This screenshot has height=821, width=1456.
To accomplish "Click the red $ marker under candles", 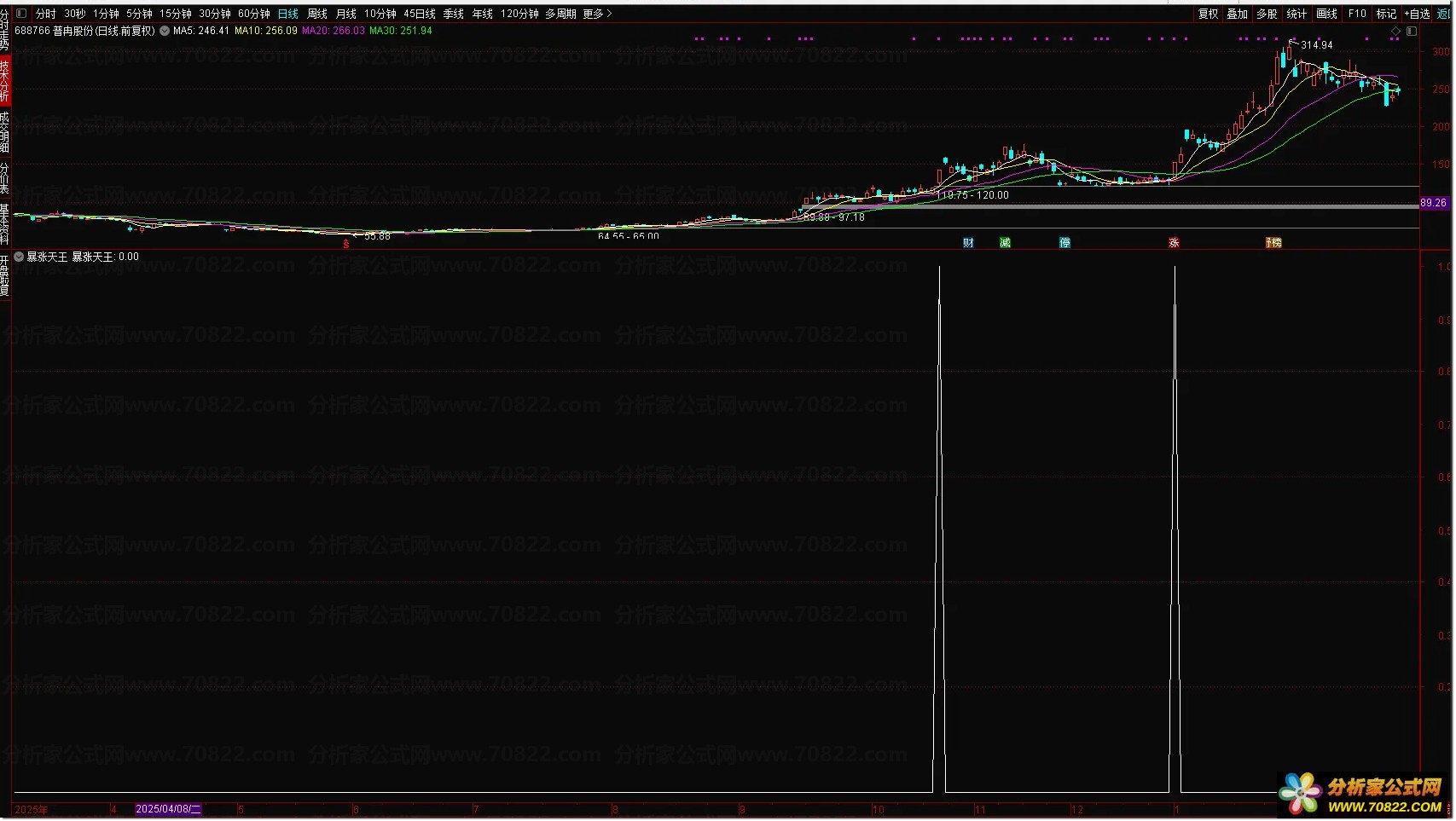I will point(346,244).
